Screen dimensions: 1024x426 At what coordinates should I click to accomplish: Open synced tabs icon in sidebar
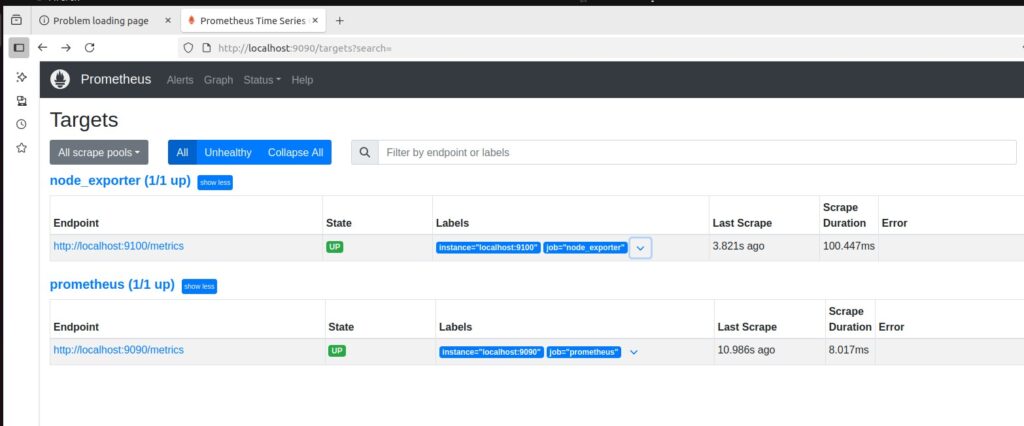click(21, 101)
